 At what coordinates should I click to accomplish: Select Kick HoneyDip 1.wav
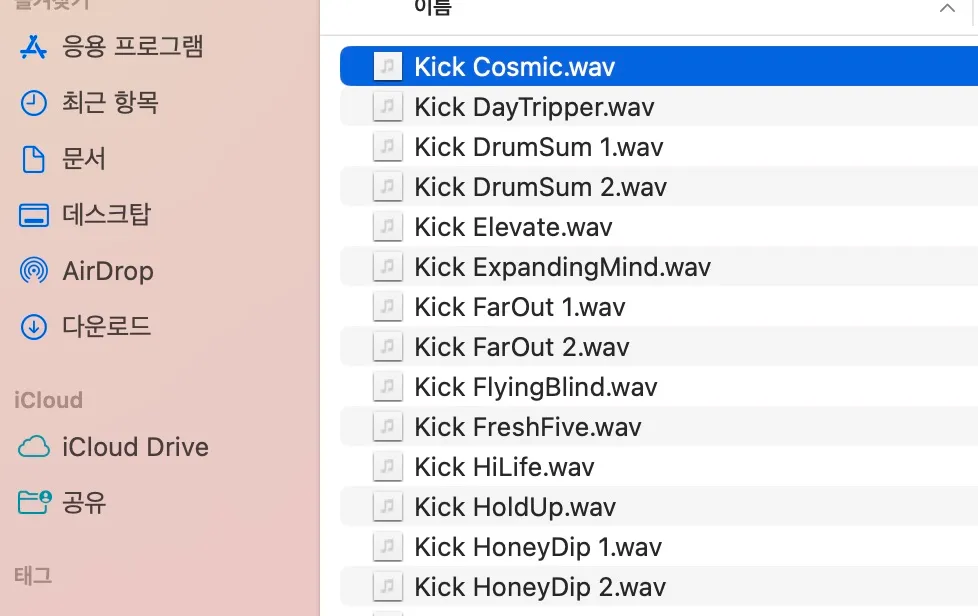coord(538,547)
